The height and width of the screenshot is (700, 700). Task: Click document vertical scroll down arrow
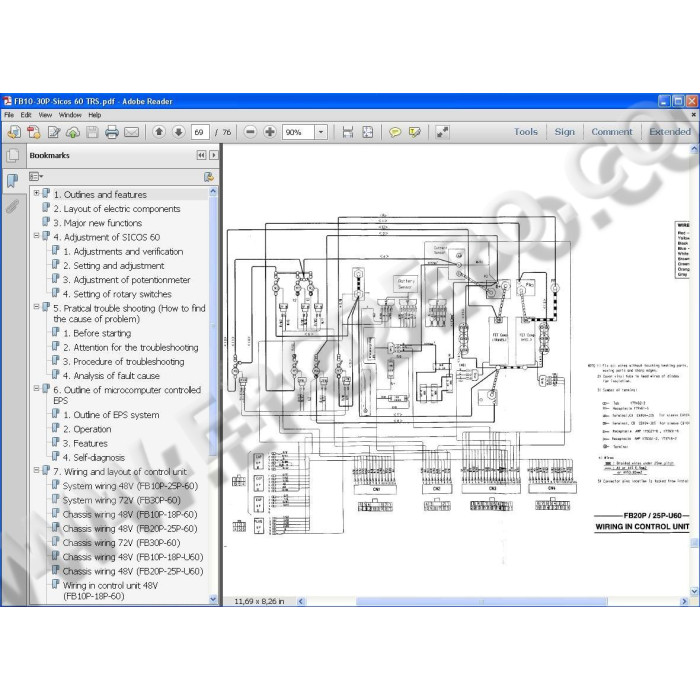[694, 592]
